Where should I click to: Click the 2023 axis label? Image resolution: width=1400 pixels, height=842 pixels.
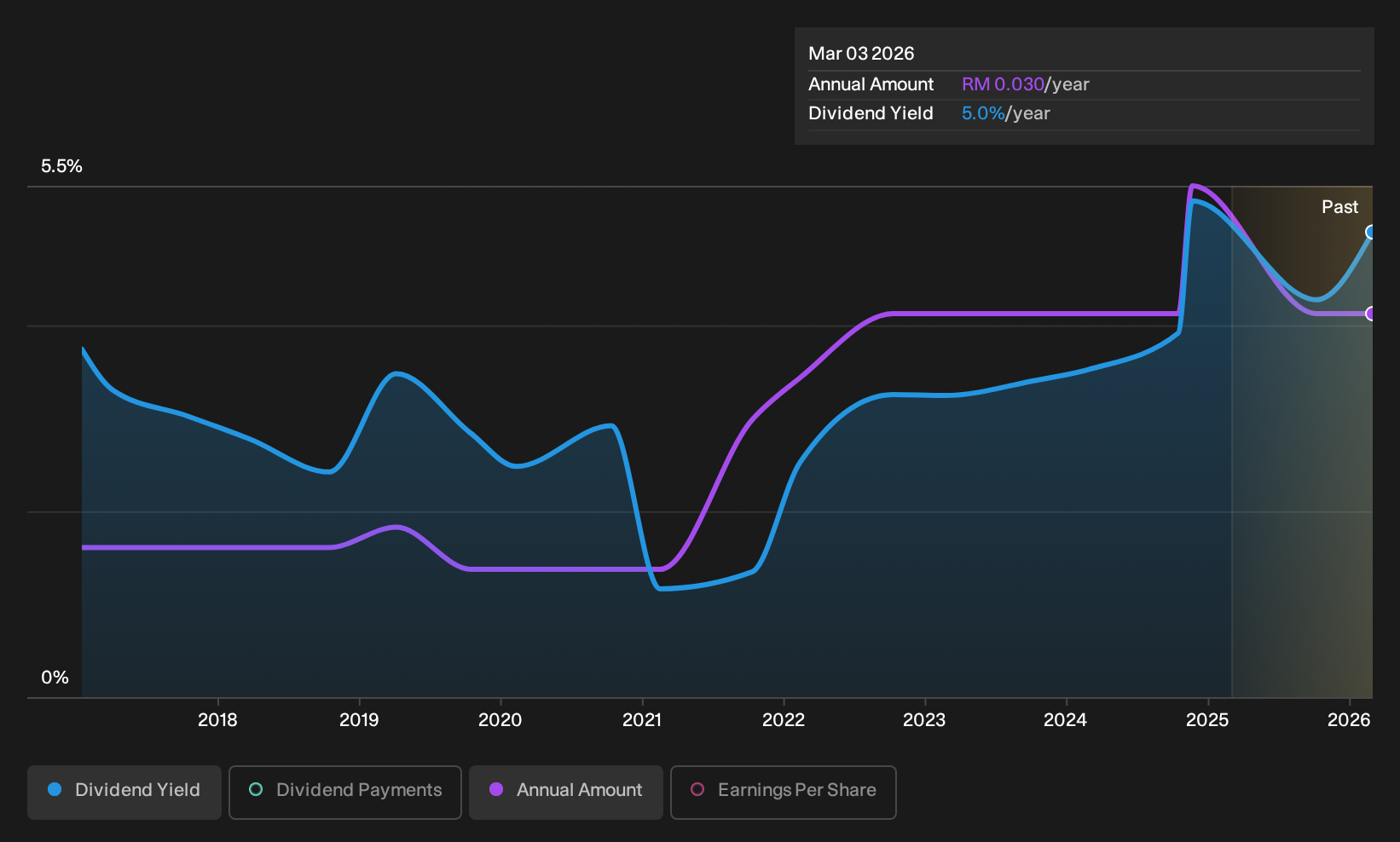[924, 720]
